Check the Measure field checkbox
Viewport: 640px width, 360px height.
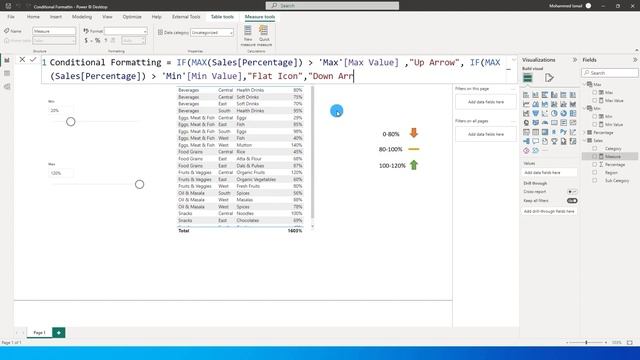click(x=595, y=156)
